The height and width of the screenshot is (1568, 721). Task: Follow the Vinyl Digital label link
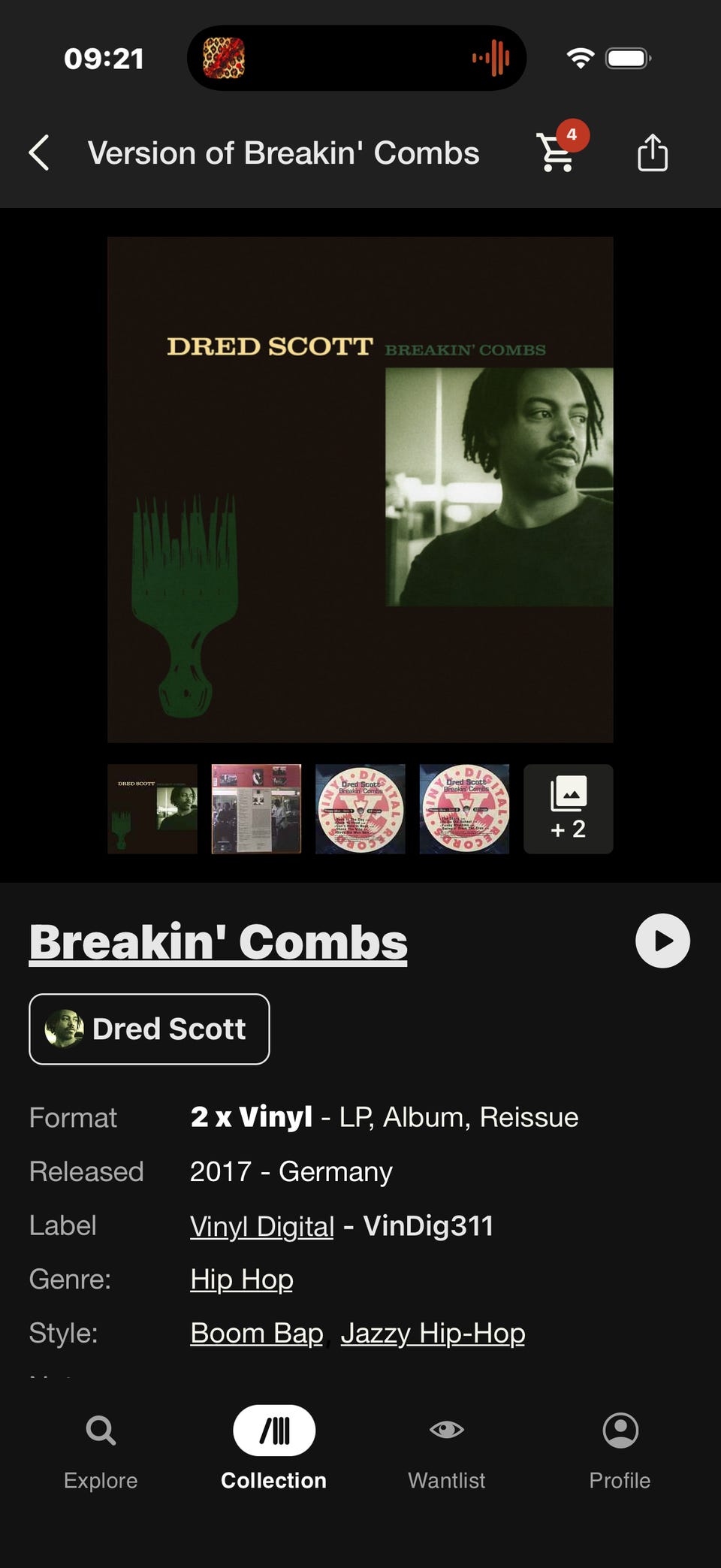click(x=262, y=1226)
